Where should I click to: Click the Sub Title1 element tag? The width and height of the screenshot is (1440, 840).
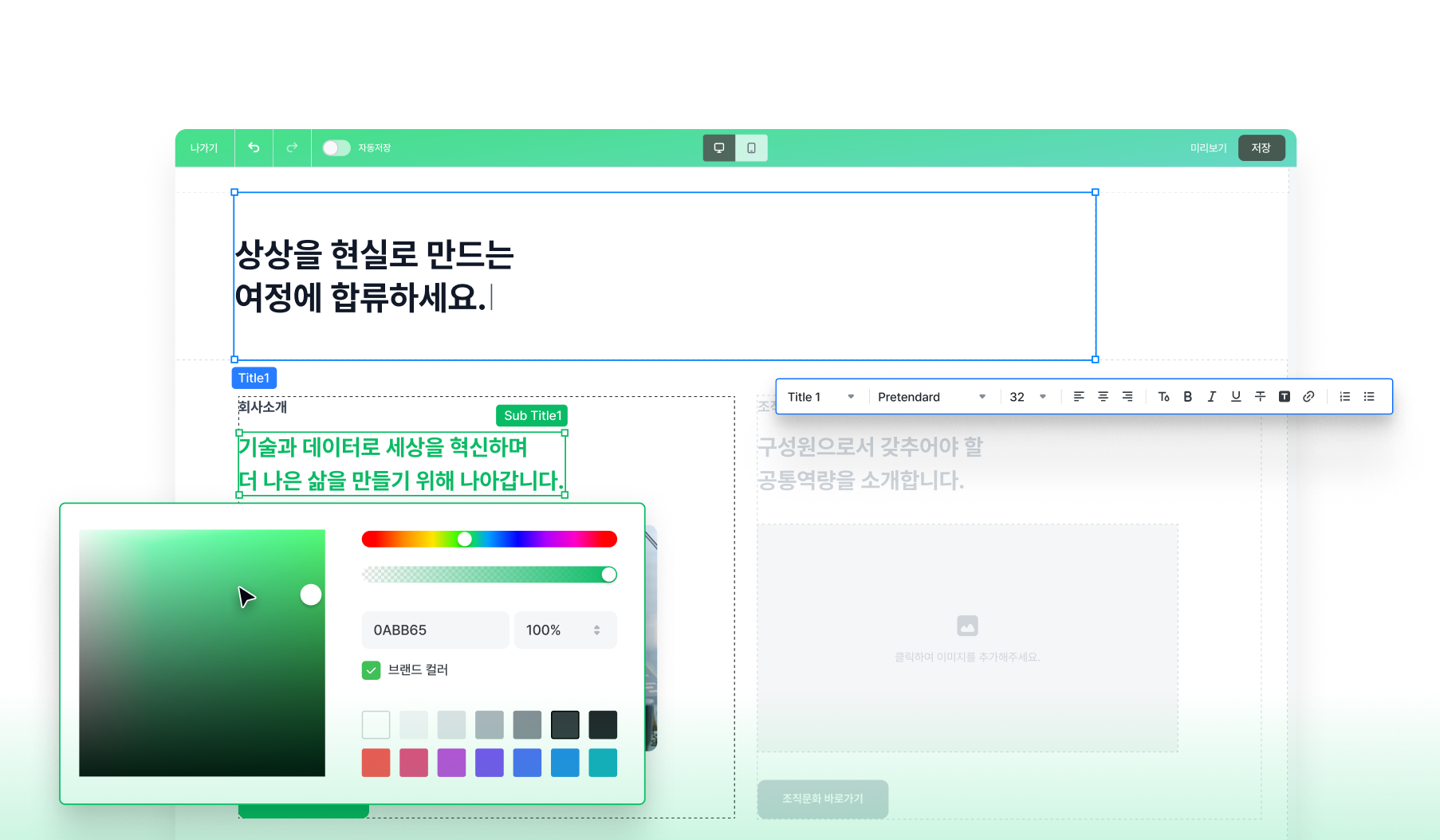click(x=532, y=415)
